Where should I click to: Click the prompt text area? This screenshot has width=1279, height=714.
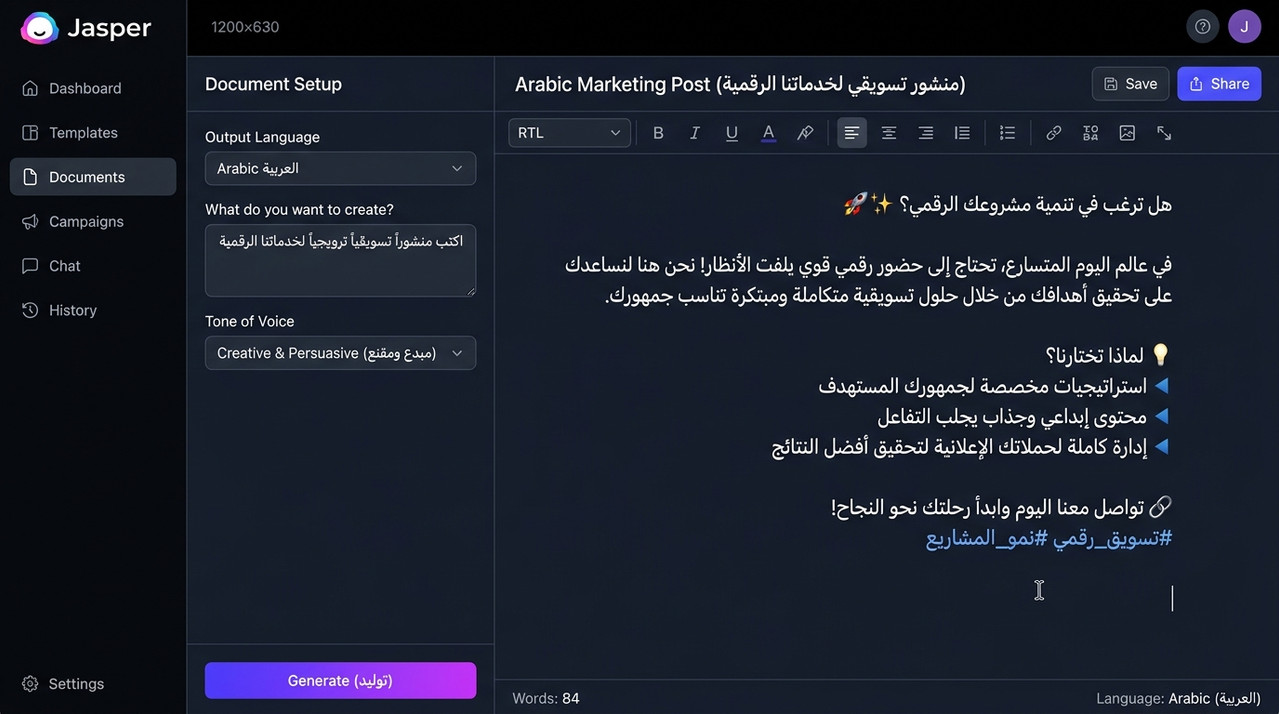click(x=340, y=260)
